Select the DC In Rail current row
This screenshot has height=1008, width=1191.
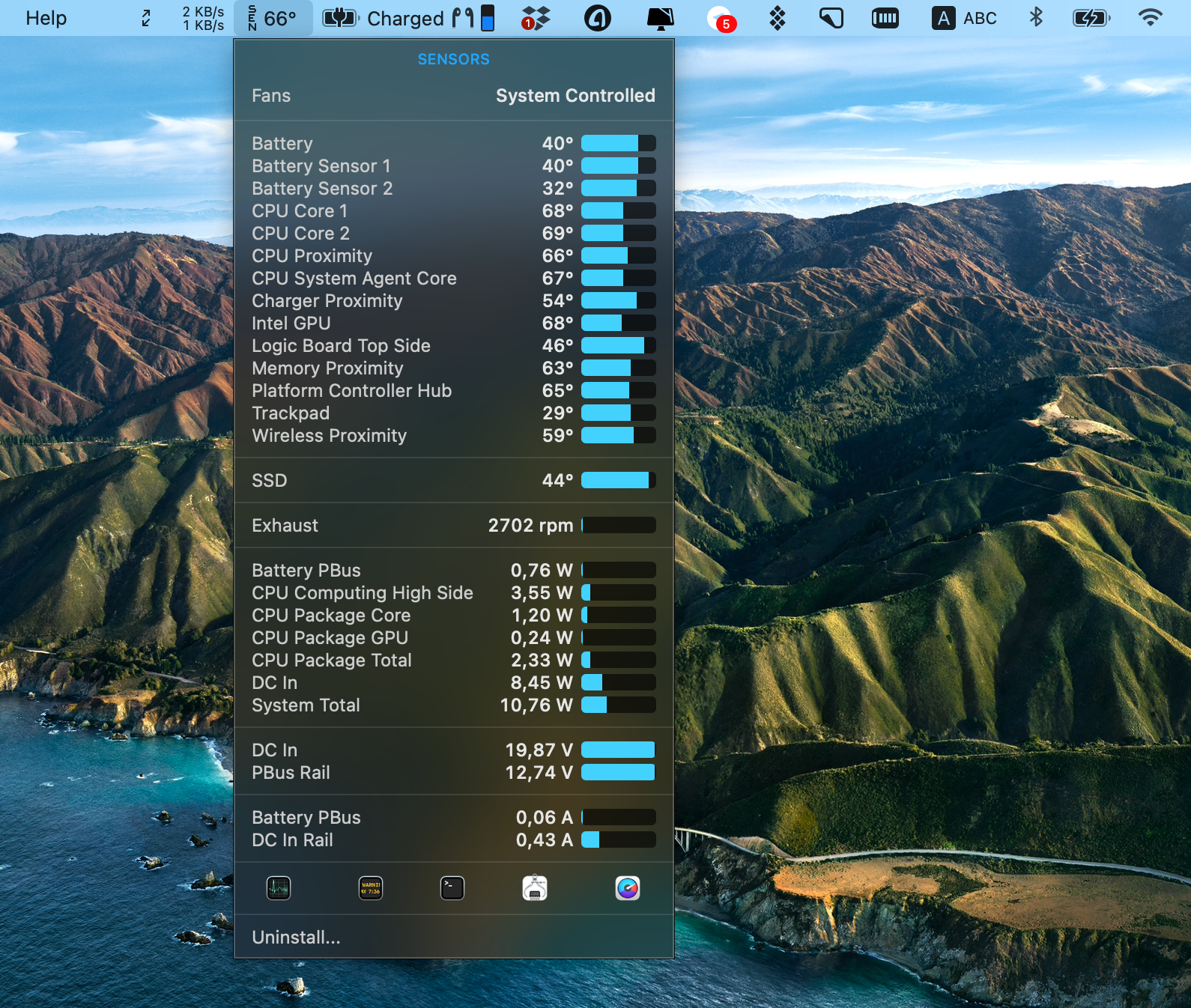pyautogui.click(x=454, y=840)
